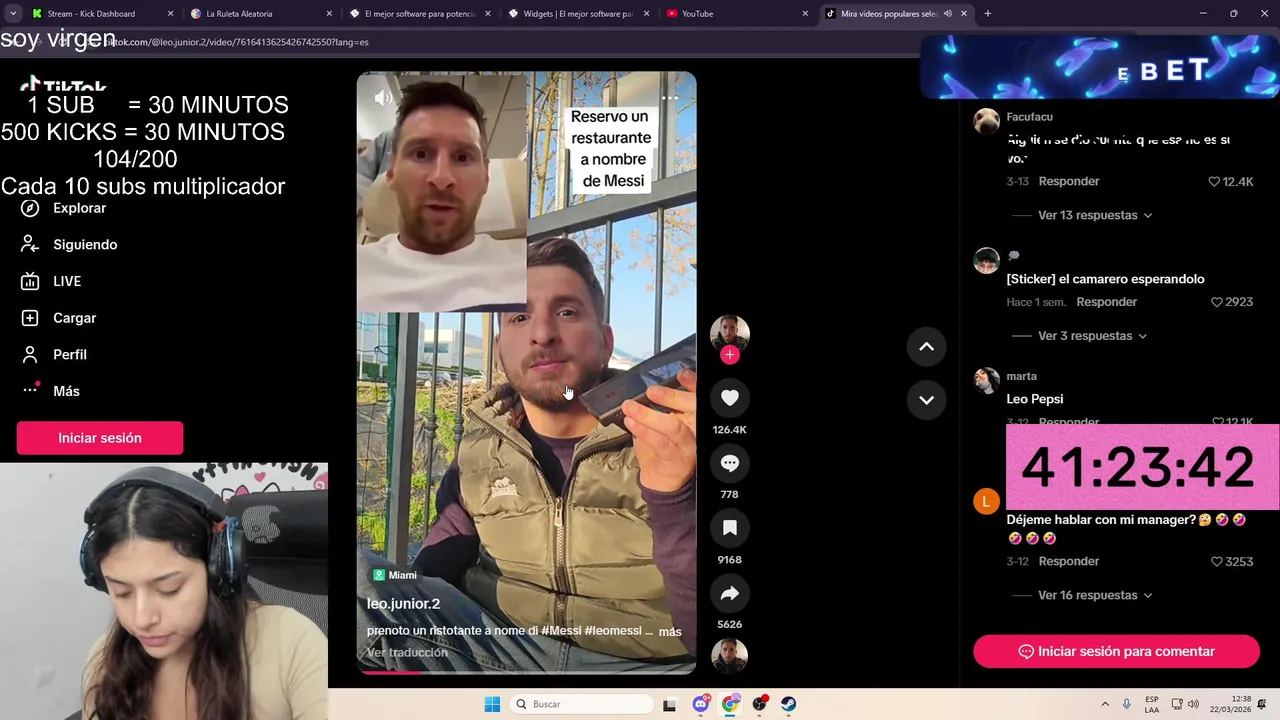This screenshot has width=1280, height=720.
Task: Show hidden tray icons chevron
Action: coord(1105,704)
